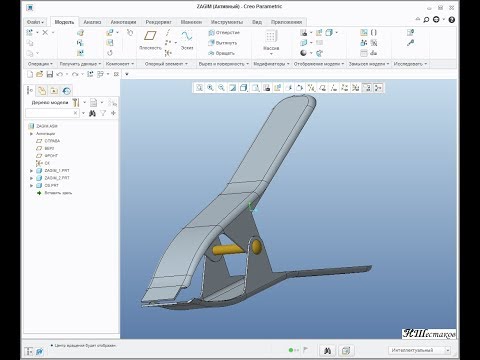Switch to the Инструменты ribbon tab

tap(227, 22)
